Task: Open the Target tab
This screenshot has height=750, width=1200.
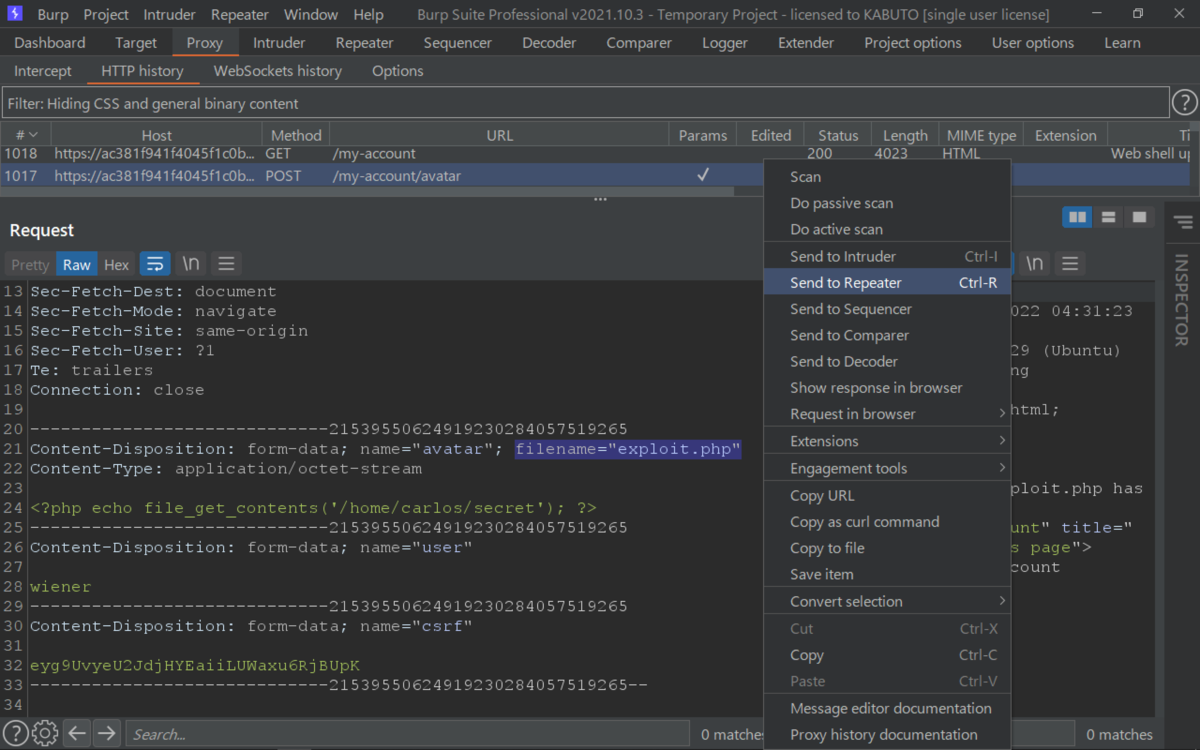Action: click(136, 43)
